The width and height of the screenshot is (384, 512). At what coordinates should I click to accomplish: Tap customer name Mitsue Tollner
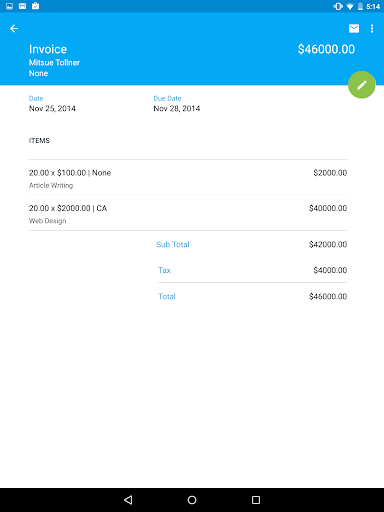click(54, 63)
